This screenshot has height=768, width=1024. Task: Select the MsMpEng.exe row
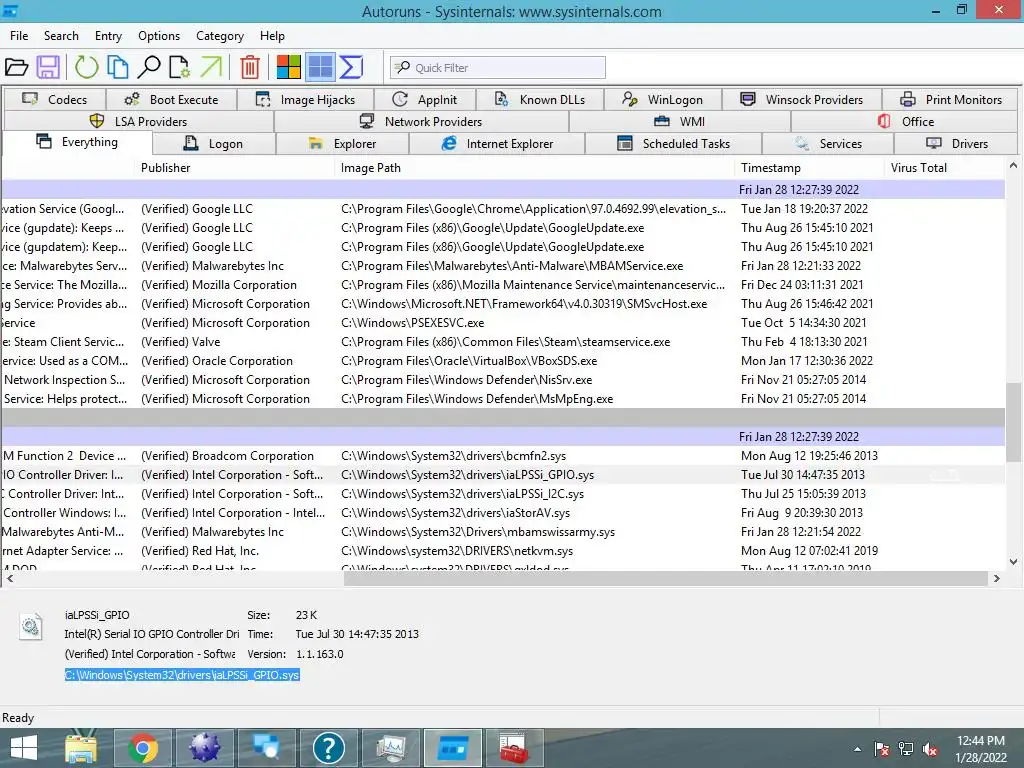point(503,398)
